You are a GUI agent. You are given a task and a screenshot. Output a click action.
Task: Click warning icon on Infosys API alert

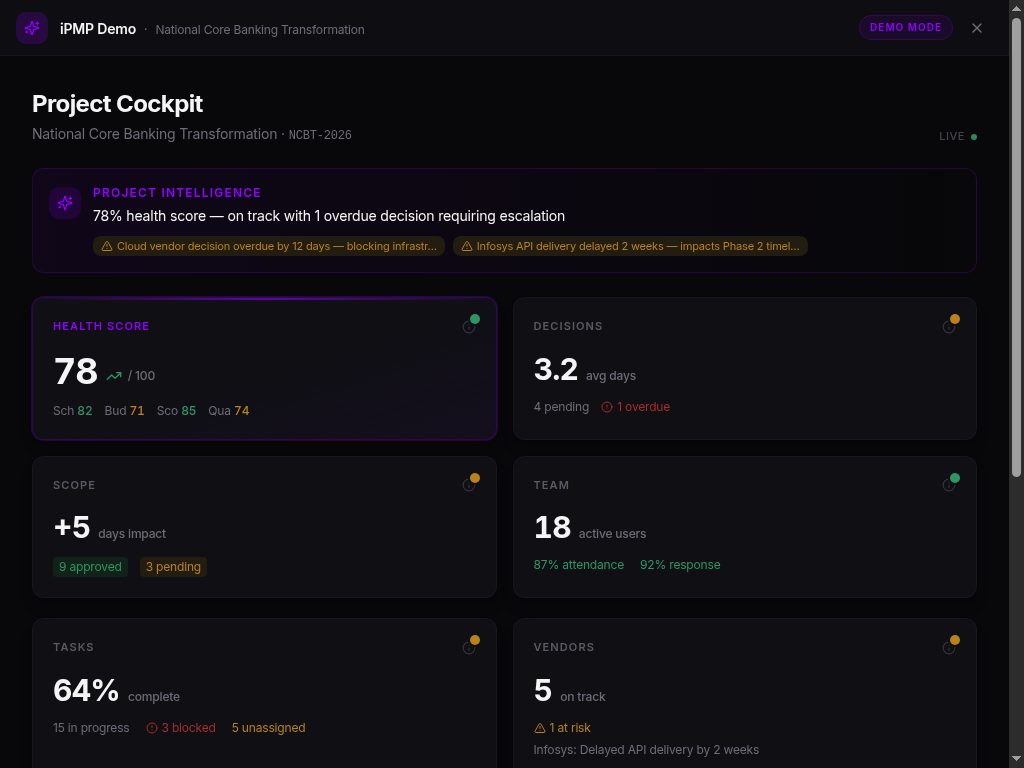pos(466,246)
